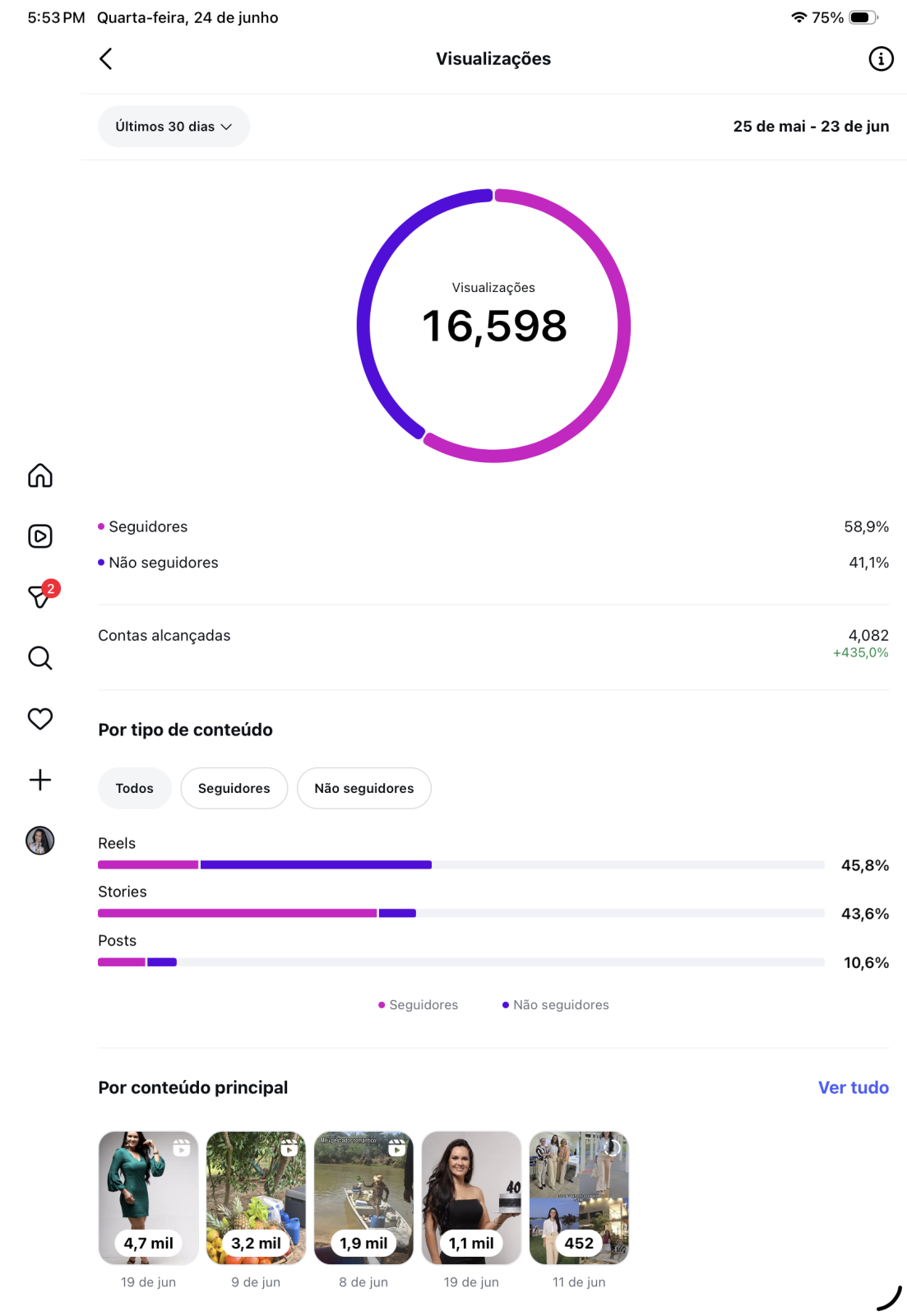Click the Quarta-feira, 24 de junho date
907x1316 pixels.
(187, 17)
